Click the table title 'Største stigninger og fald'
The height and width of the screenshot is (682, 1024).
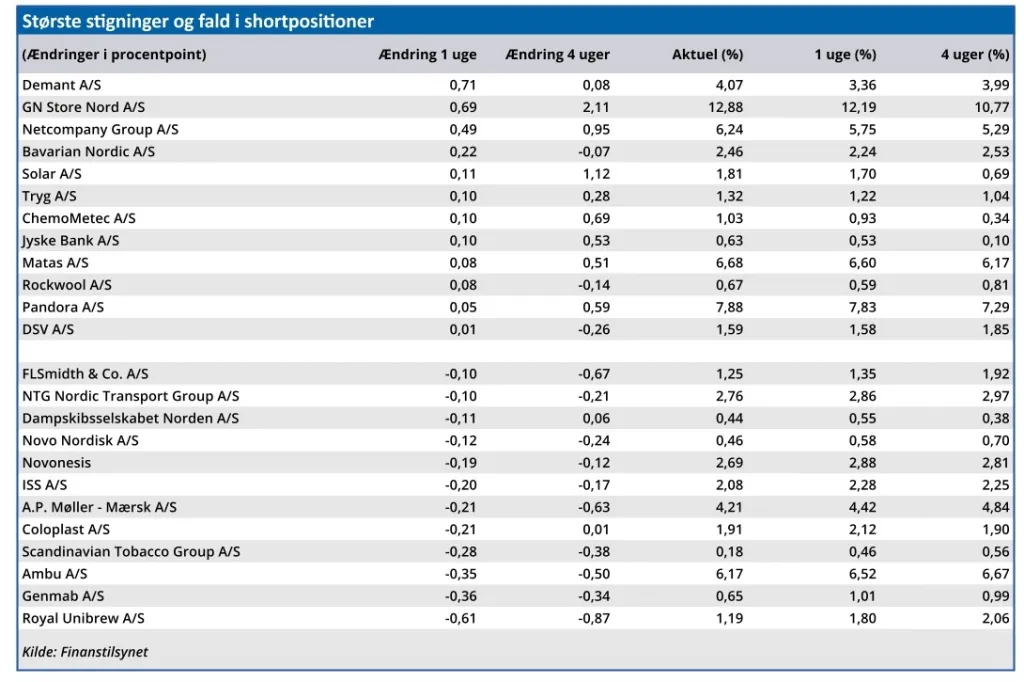click(x=198, y=21)
